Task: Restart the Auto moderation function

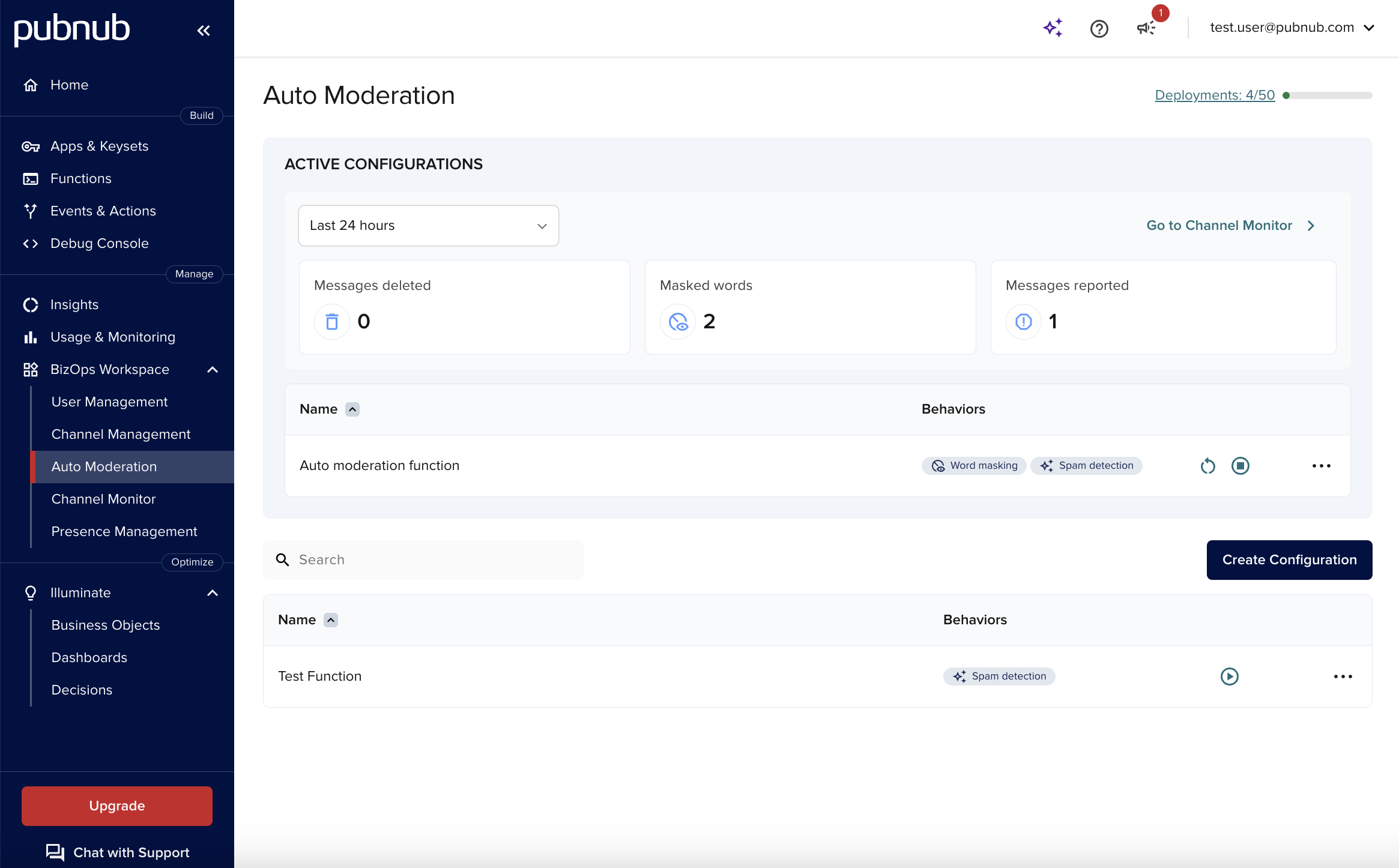Action: (1208, 466)
